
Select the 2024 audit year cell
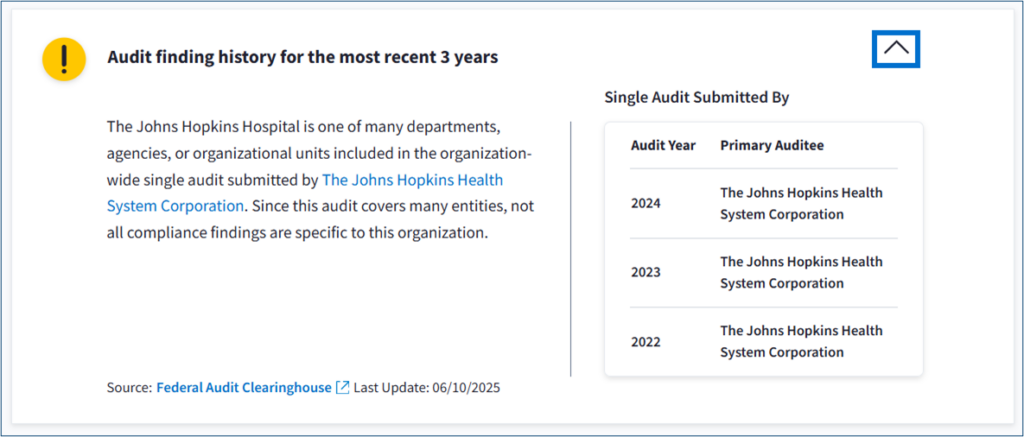[645, 203]
